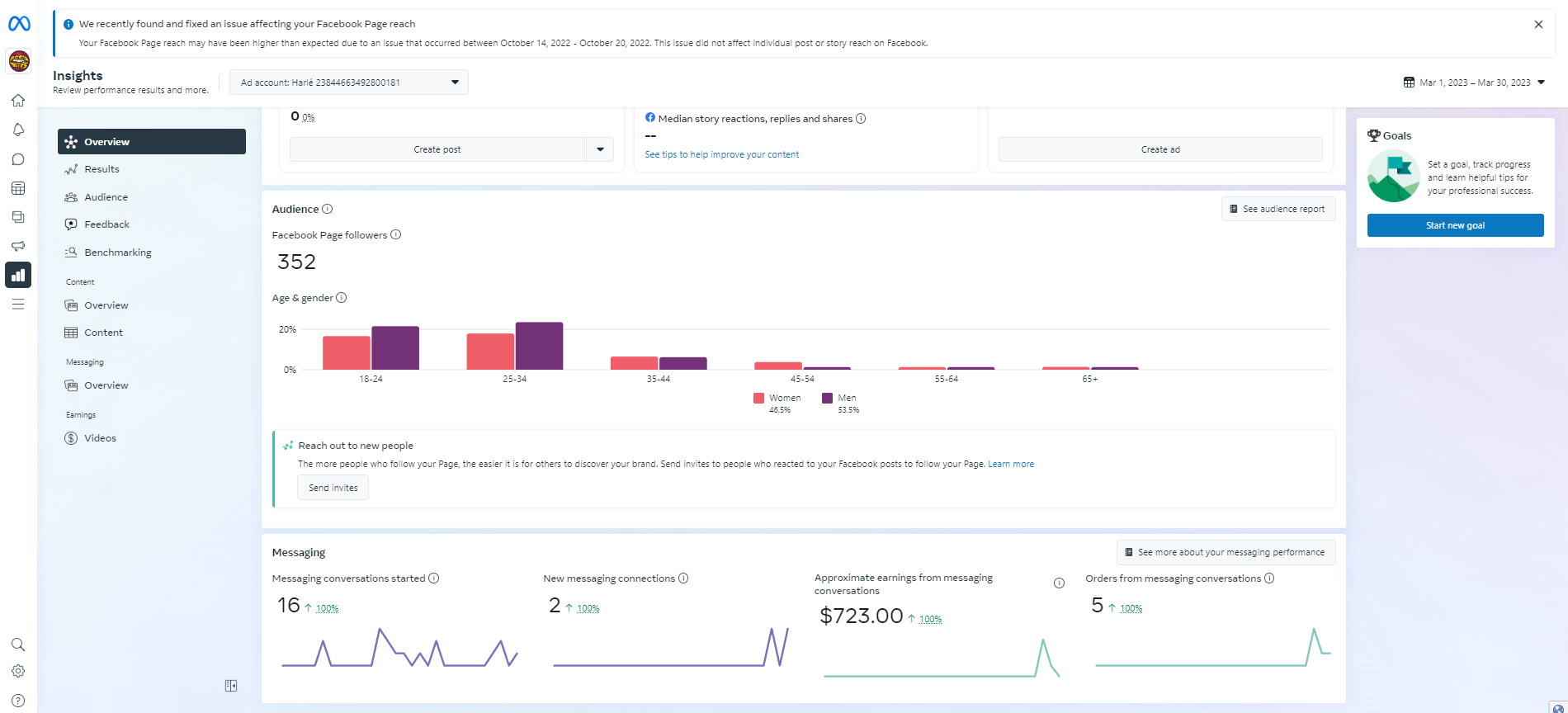This screenshot has width=1568, height=713.
Task: Open the Home icon in left rail
Action: [18, 101]
